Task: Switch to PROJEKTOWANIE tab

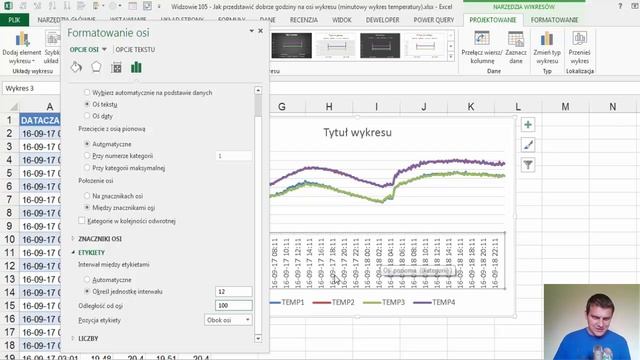Action: click(x=493, y=20)
